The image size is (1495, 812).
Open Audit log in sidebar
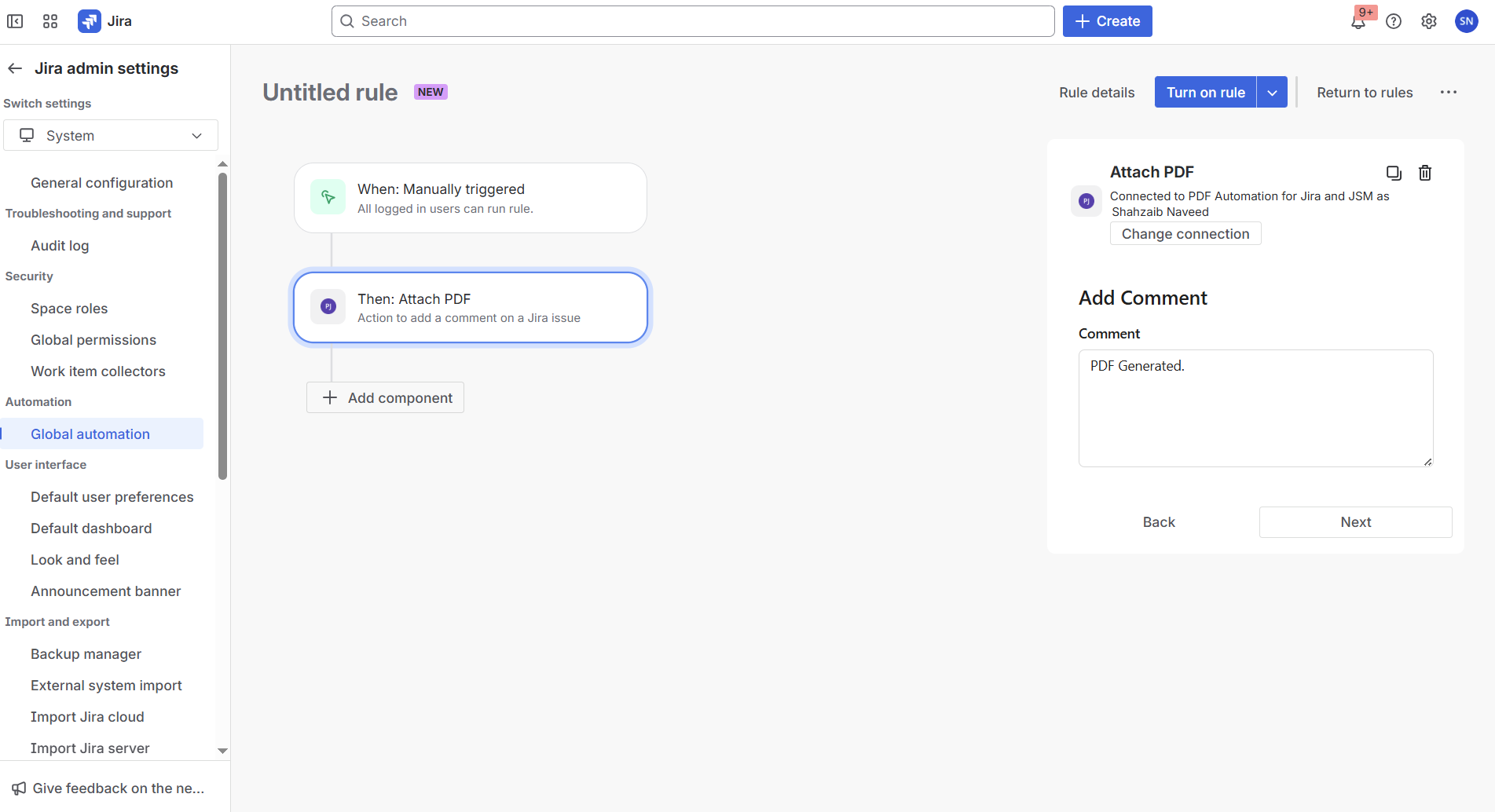[60, 246]
